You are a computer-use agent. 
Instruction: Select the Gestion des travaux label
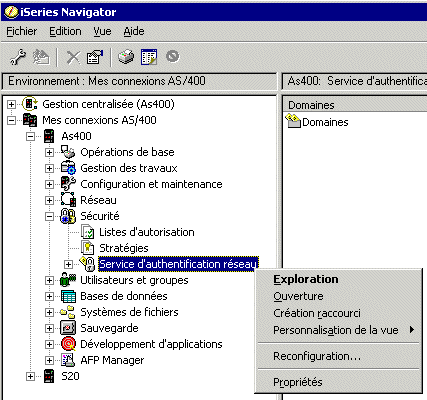coord(129,168)
